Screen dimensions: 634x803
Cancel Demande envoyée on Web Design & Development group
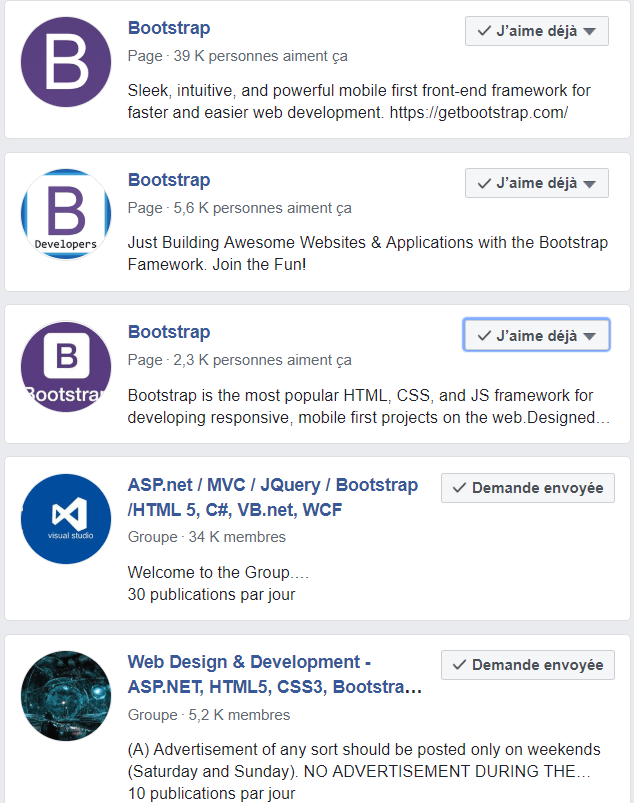[x=527, y=665]
